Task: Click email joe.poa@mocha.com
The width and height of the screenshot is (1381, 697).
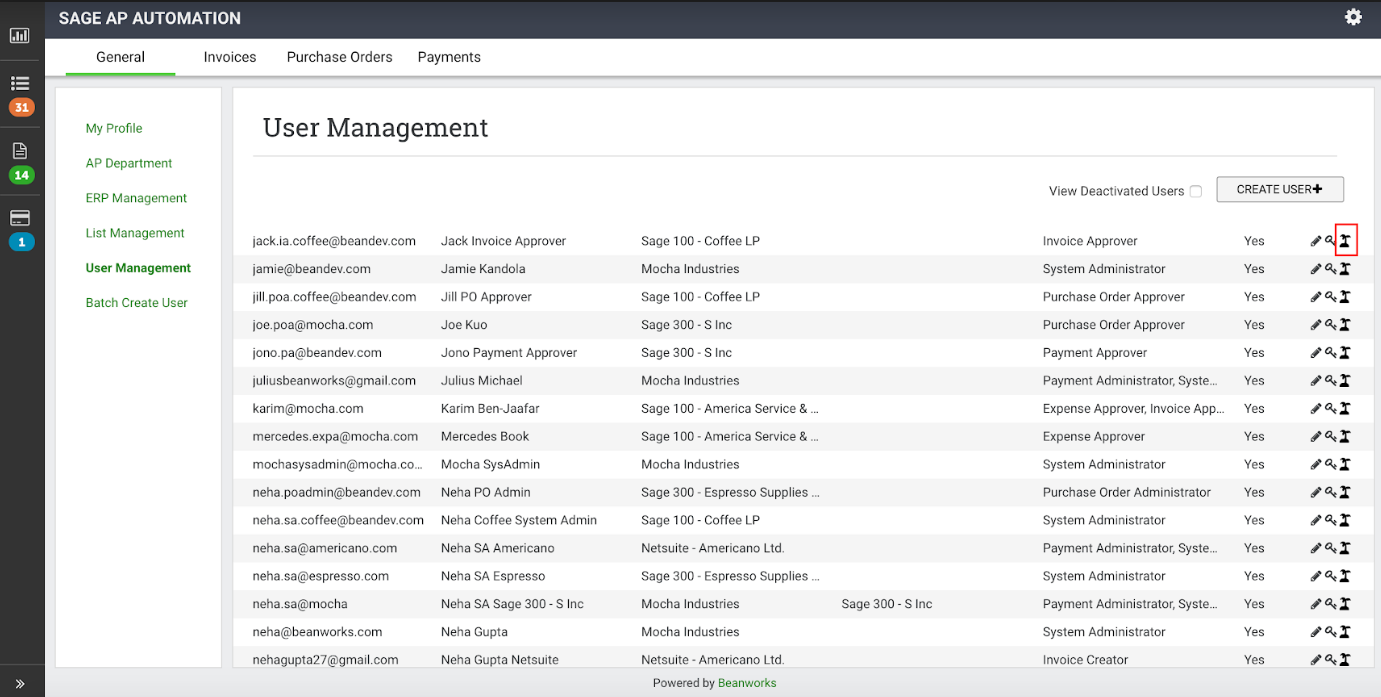Action: point(313,325)
